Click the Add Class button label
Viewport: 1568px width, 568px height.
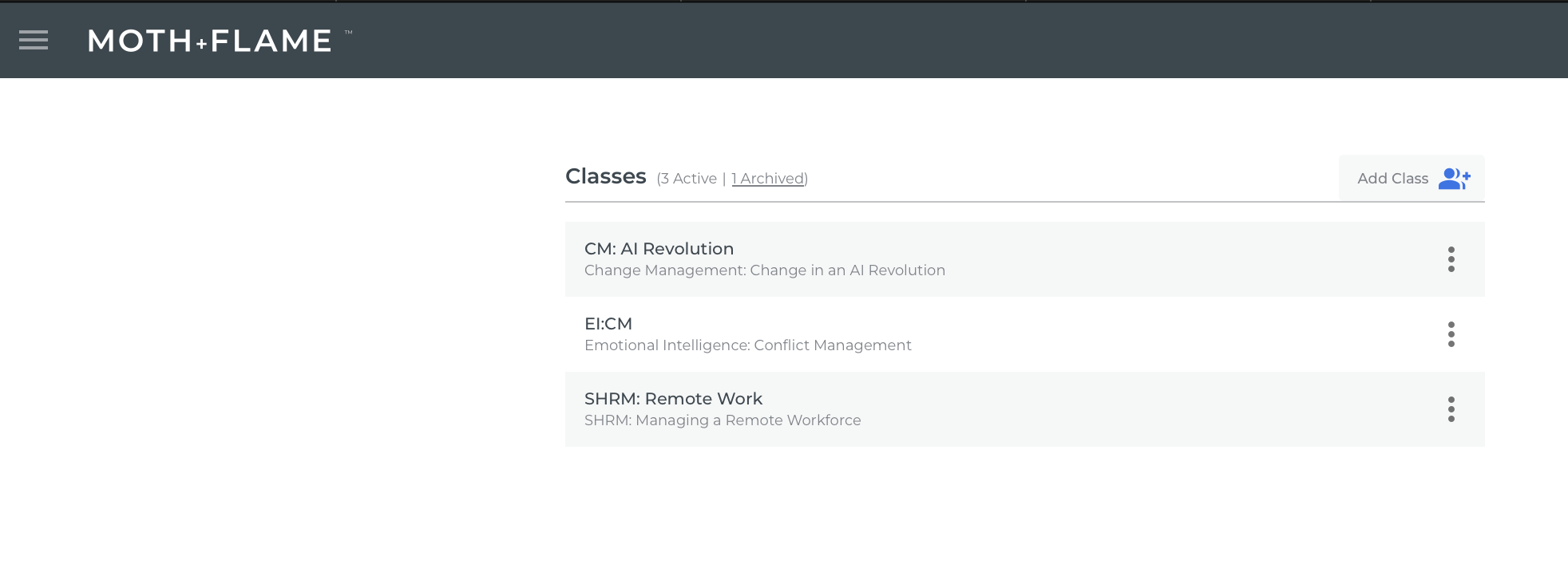1392,179
